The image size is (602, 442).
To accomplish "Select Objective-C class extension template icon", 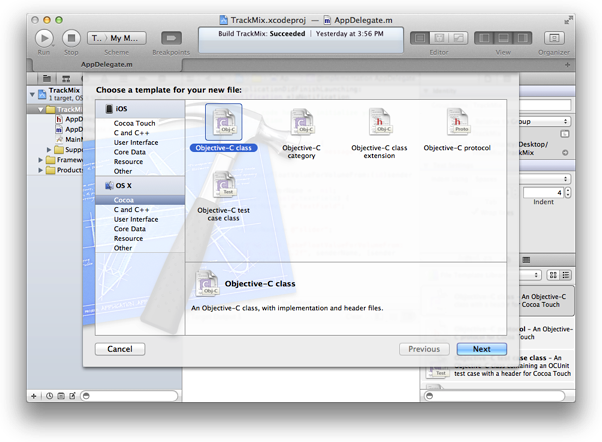I will pos(379,122).
